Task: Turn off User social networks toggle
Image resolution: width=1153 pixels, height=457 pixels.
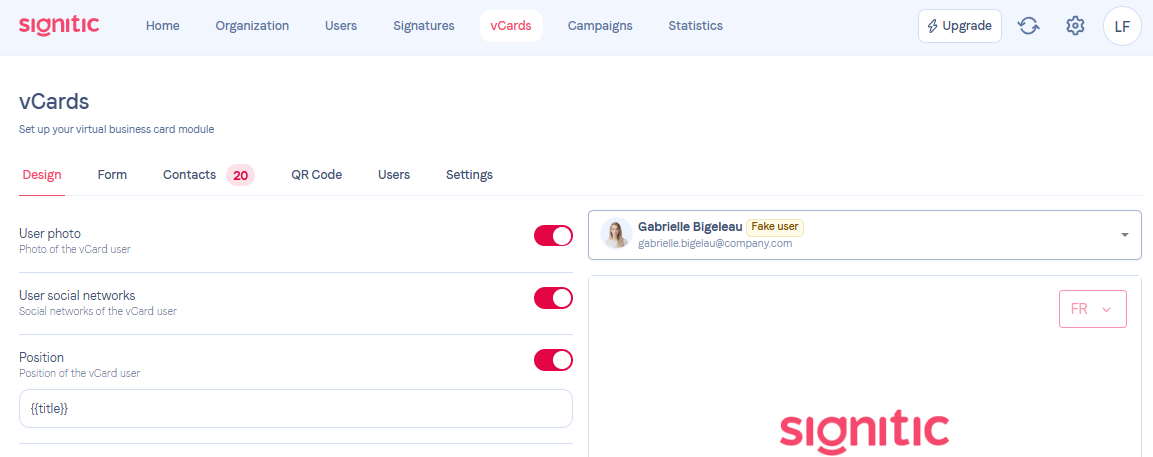Action: [553, 298]
